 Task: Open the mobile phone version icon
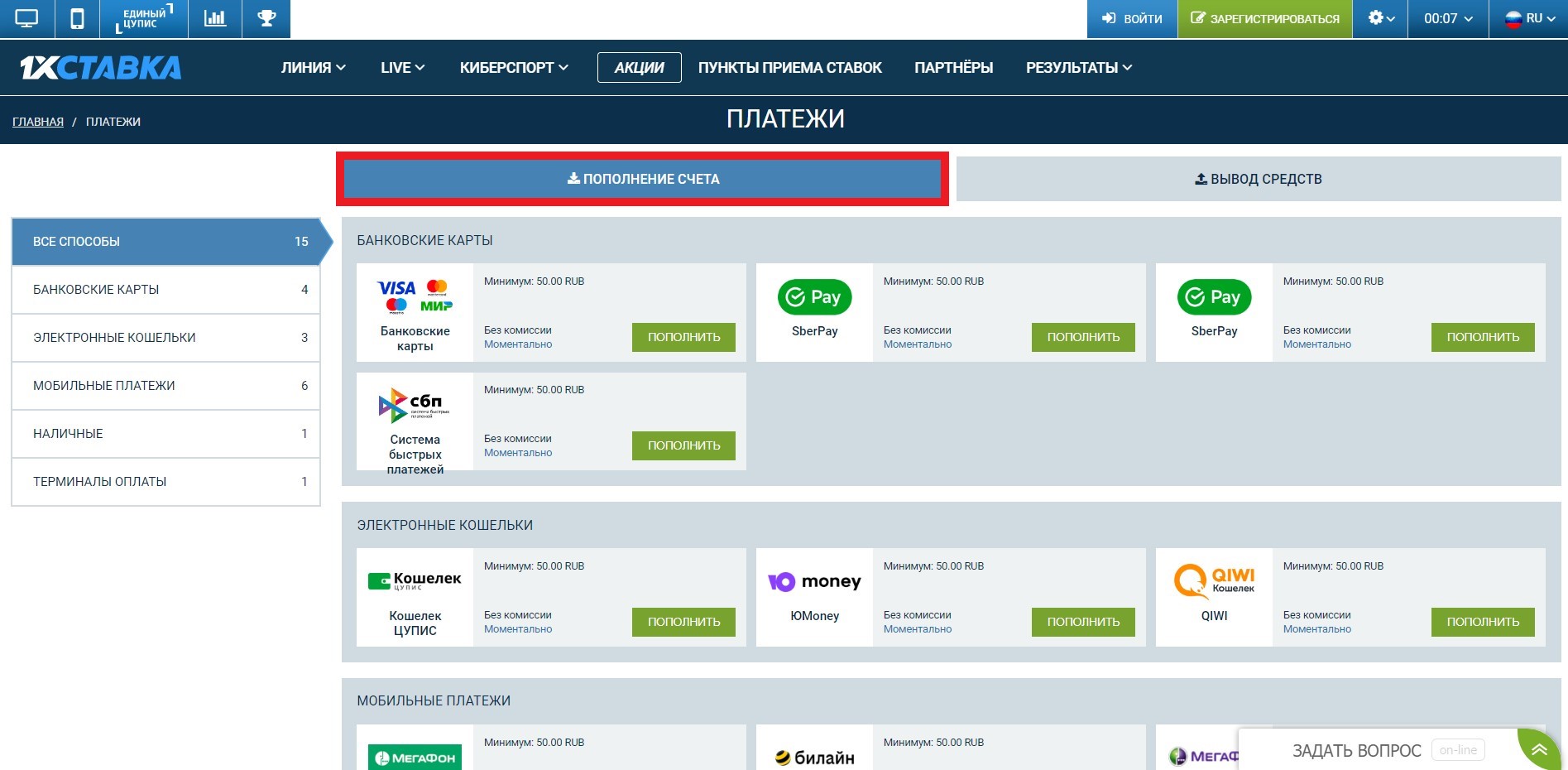[77, 18]
